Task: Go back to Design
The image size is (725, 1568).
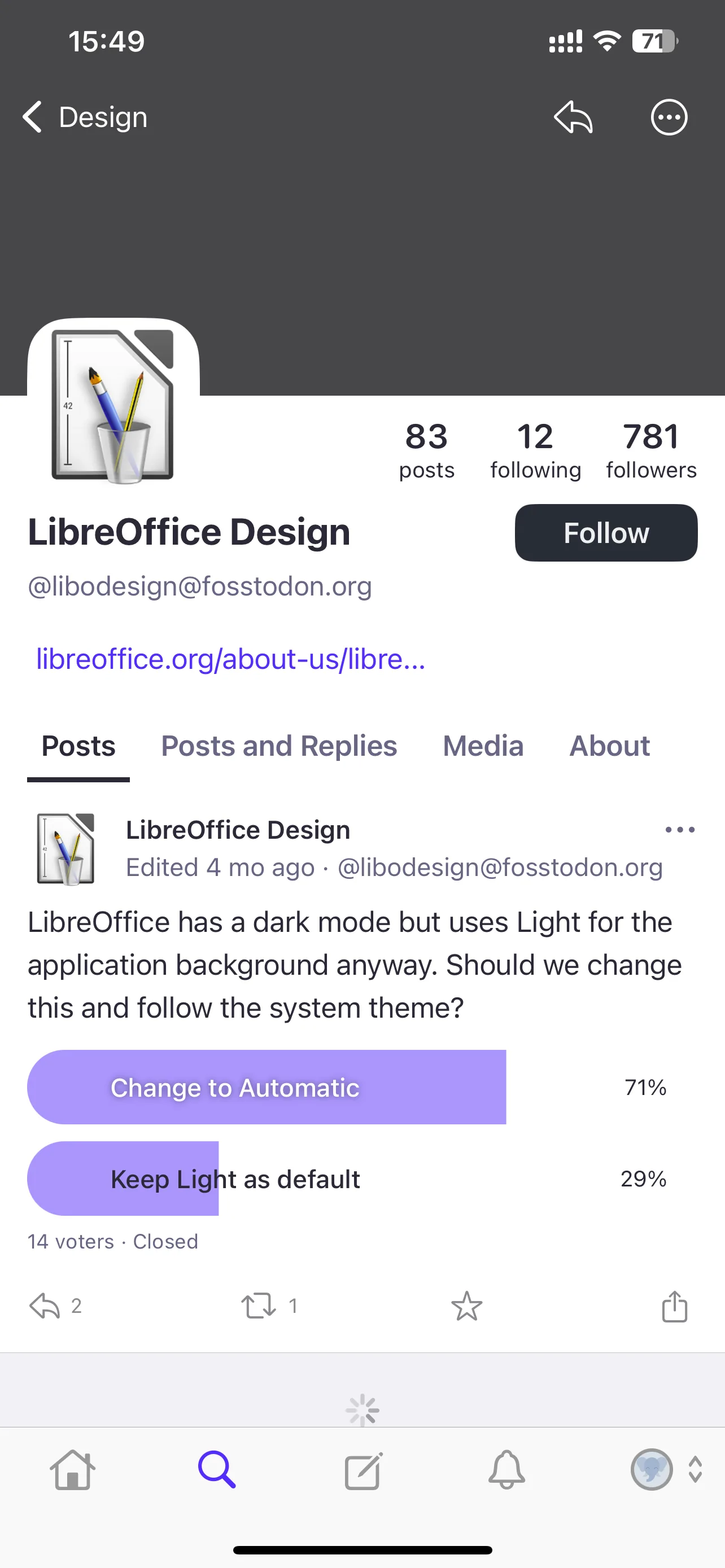Action: coord(85,117)
